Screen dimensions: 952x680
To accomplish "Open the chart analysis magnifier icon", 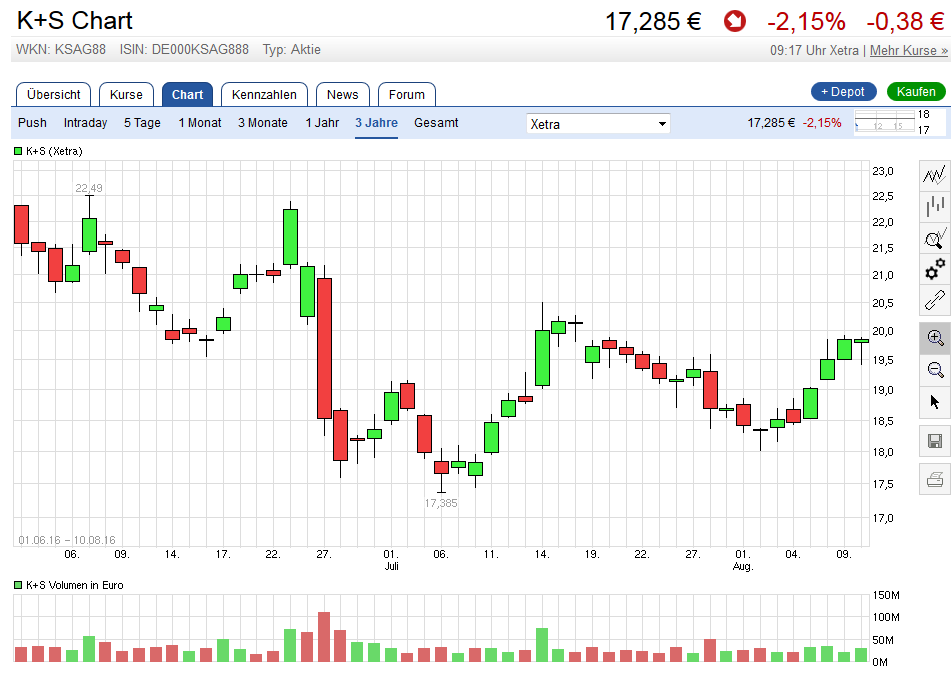I will (934, 238).
